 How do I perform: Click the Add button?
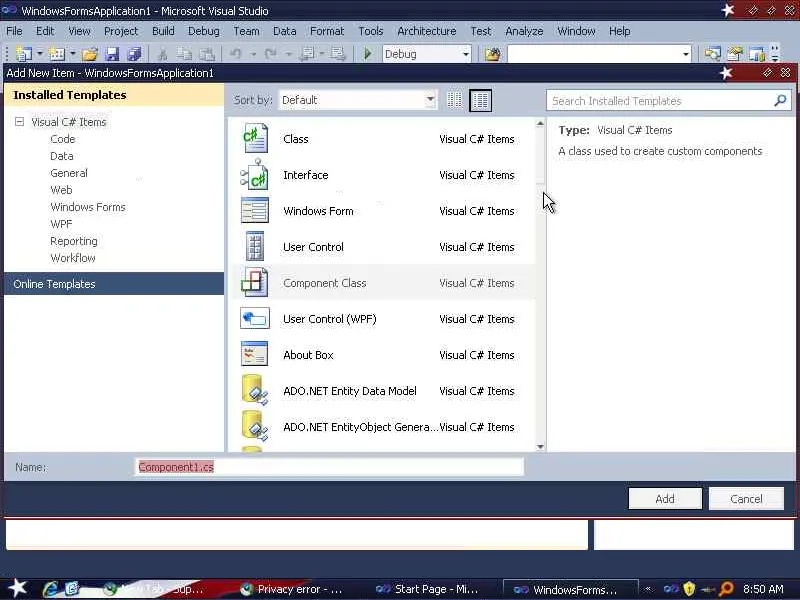[x=665, y=498]
